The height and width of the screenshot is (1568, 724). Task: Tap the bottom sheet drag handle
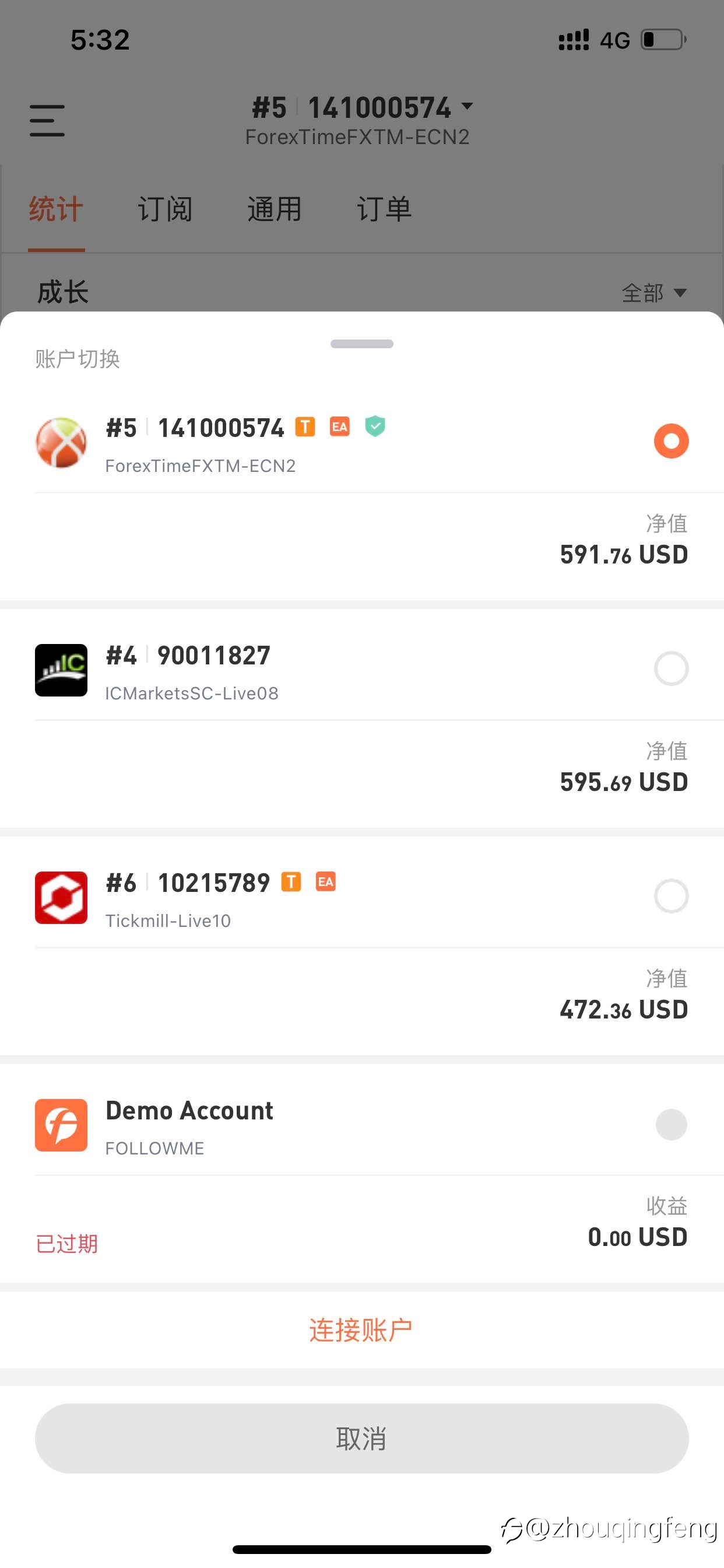click(361, 344)
